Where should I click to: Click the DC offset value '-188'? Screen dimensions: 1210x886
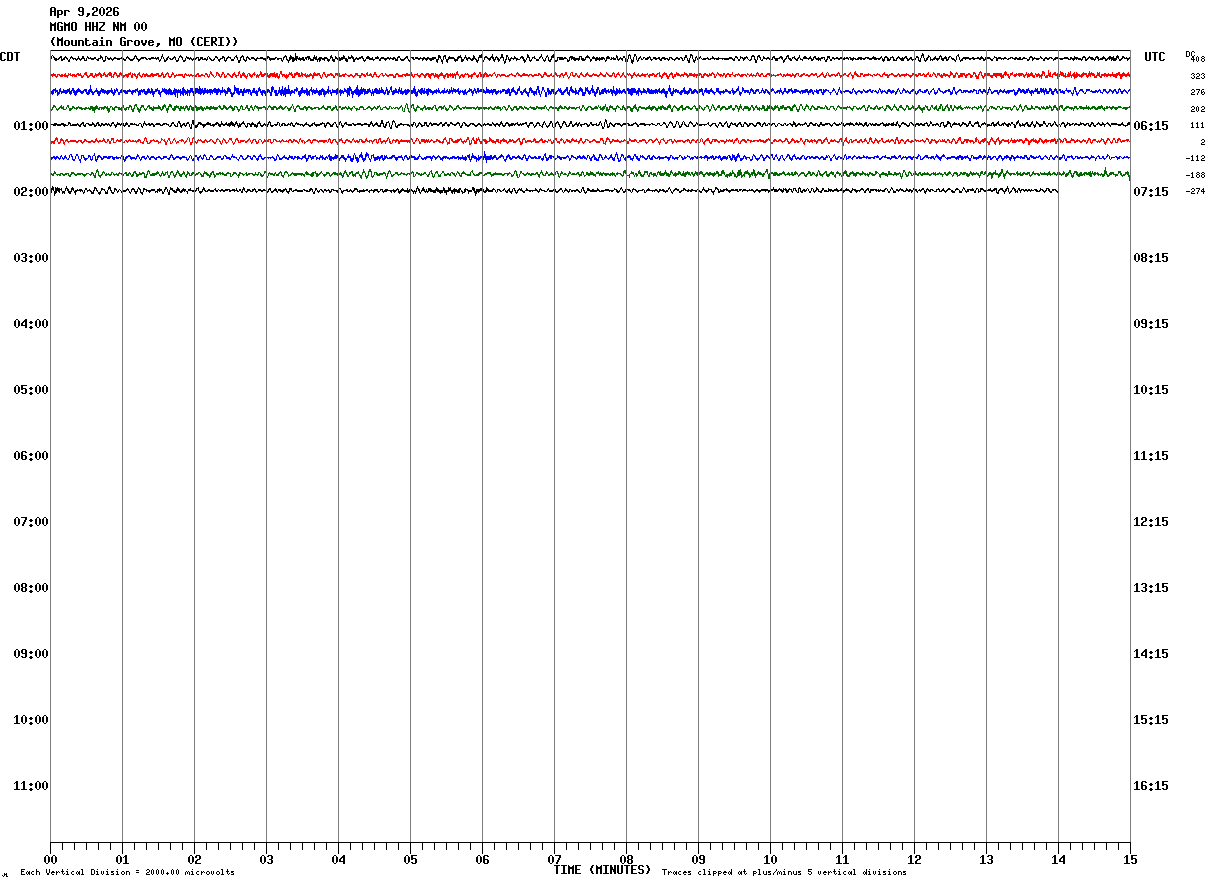click(x=1196, y=175)
